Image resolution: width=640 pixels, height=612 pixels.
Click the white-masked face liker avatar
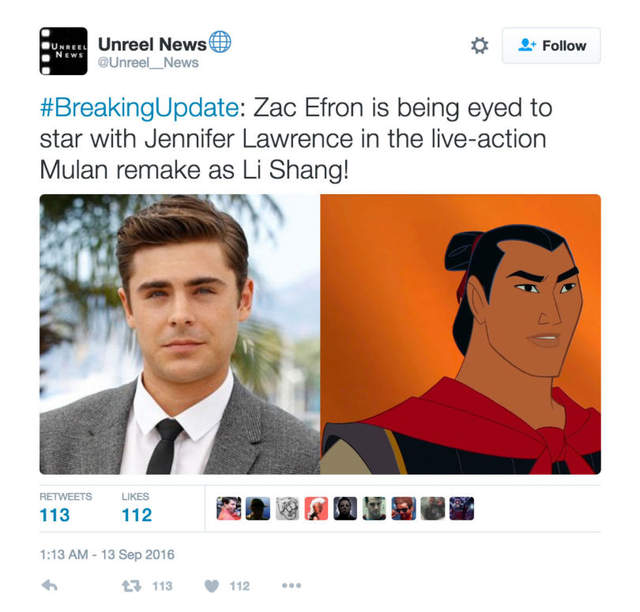345,508
